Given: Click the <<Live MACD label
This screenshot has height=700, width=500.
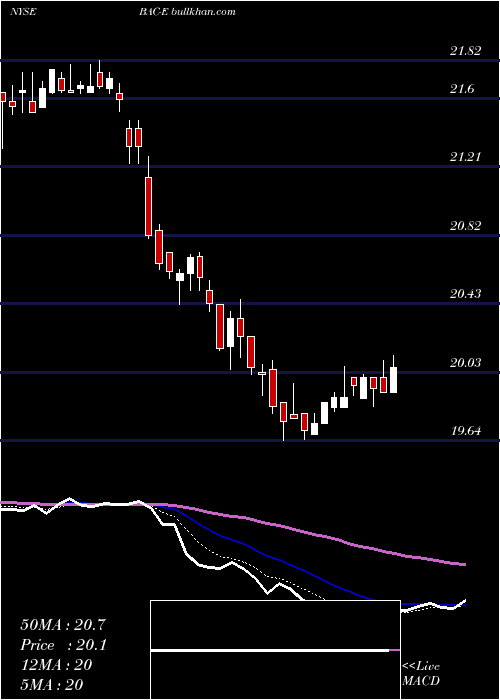Looking at the screenshot, I should point(421,674).
